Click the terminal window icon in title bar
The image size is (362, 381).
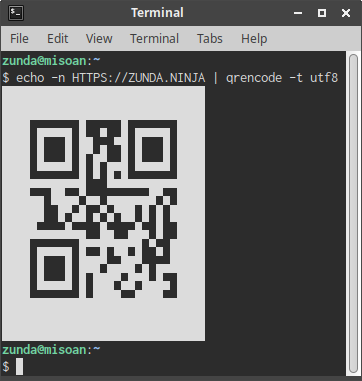(16, 13)
